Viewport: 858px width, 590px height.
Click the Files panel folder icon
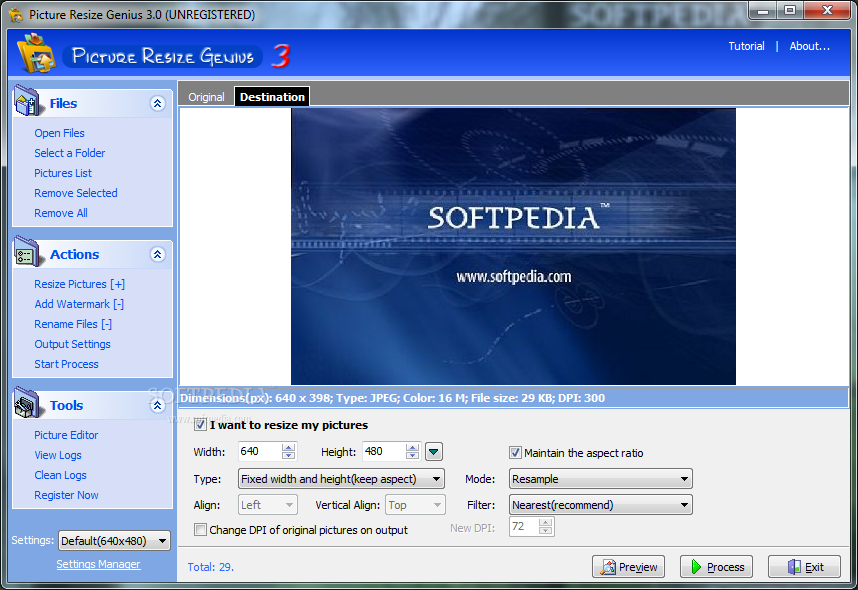pyautogui.click(x=27, y=101)
